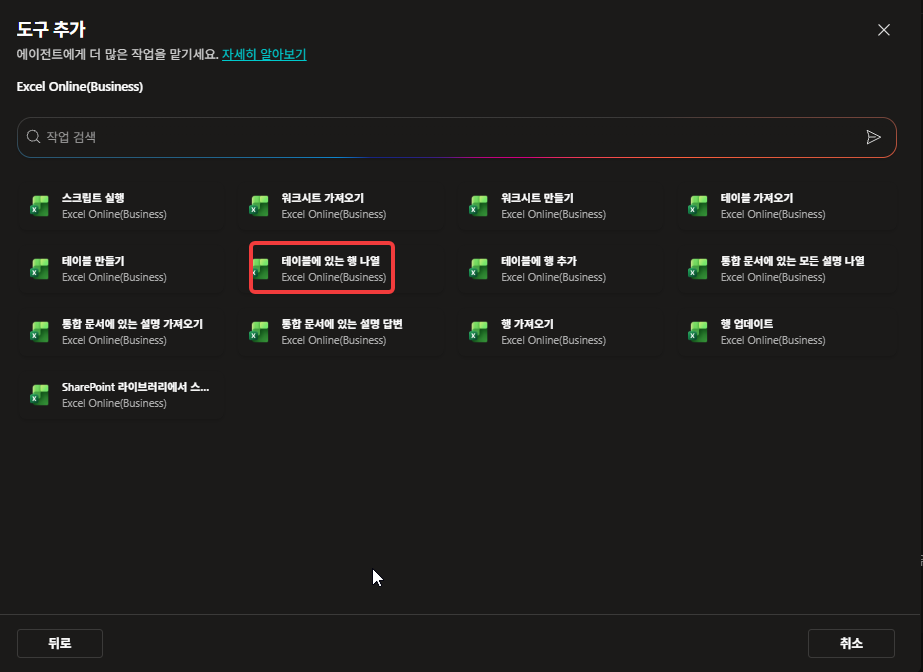Select 통합 문서에 있는 설명 가져오기 title
The height and width of the screenshot is (672, 923).
click(x=132, y=324)
